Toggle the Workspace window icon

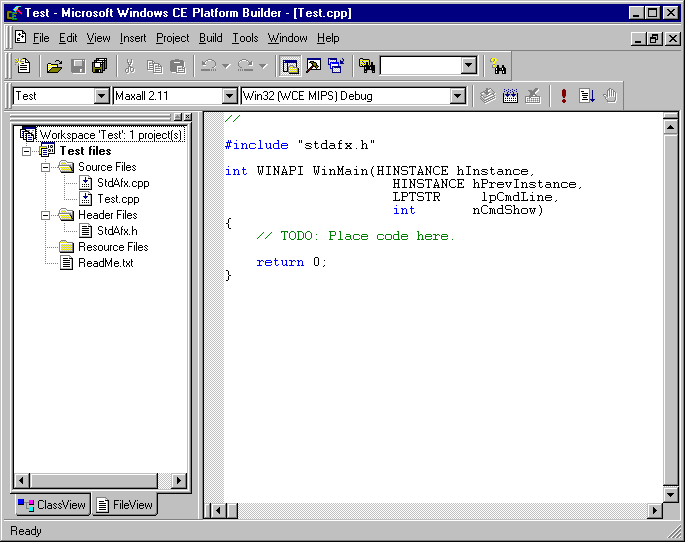(290, 66)
